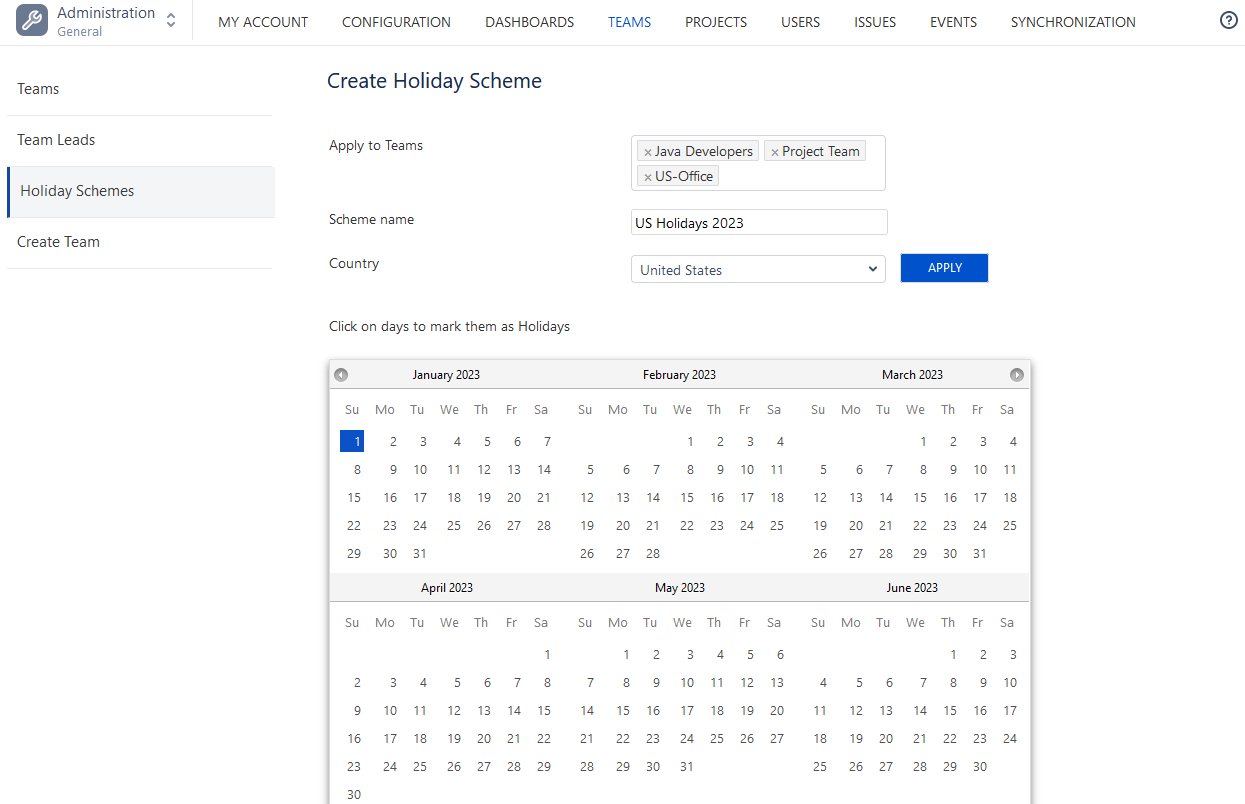Mark January 16 as holiday
1245x804 pixels.
coord(390,497)
